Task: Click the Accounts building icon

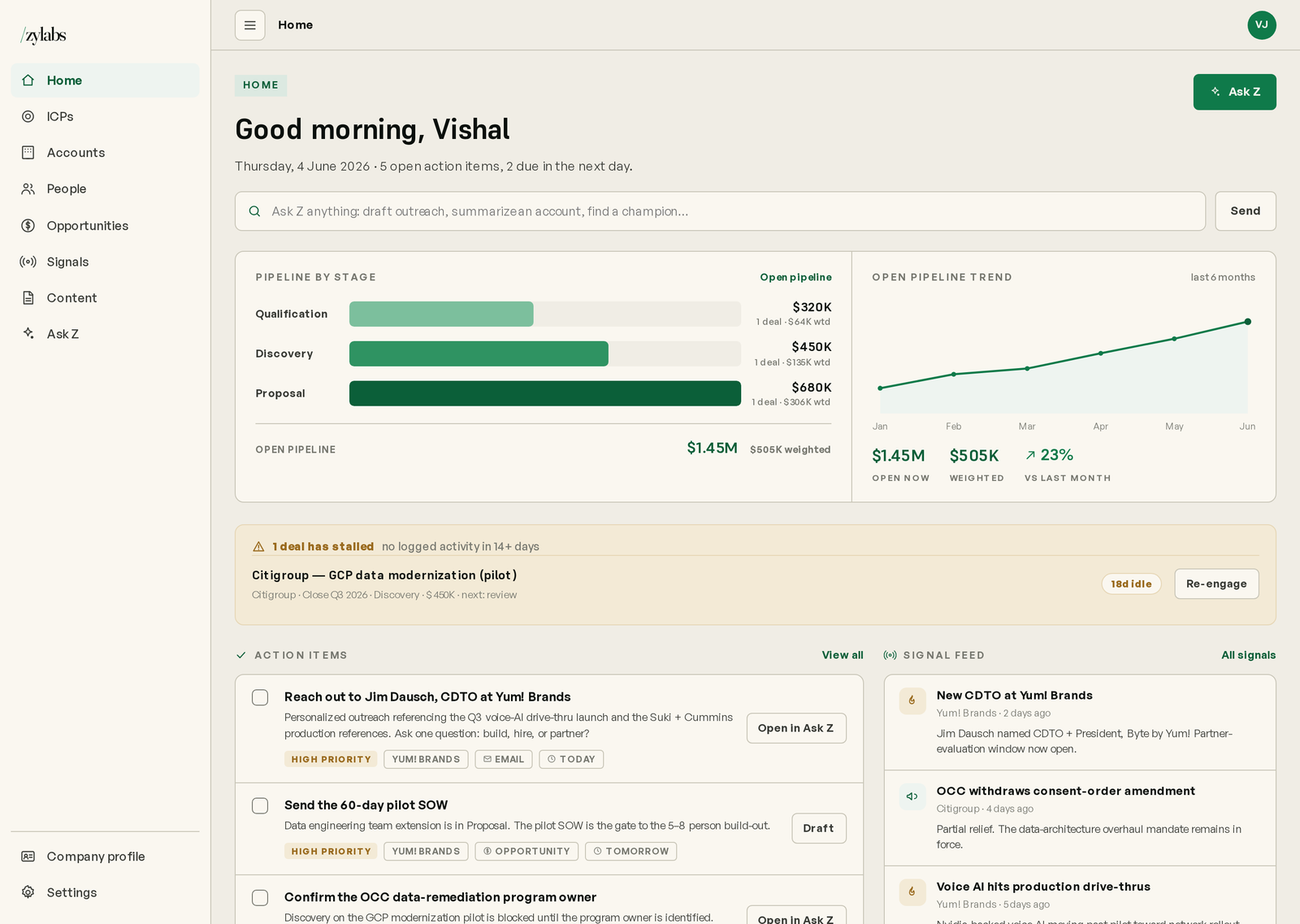Action: point(28,153)
